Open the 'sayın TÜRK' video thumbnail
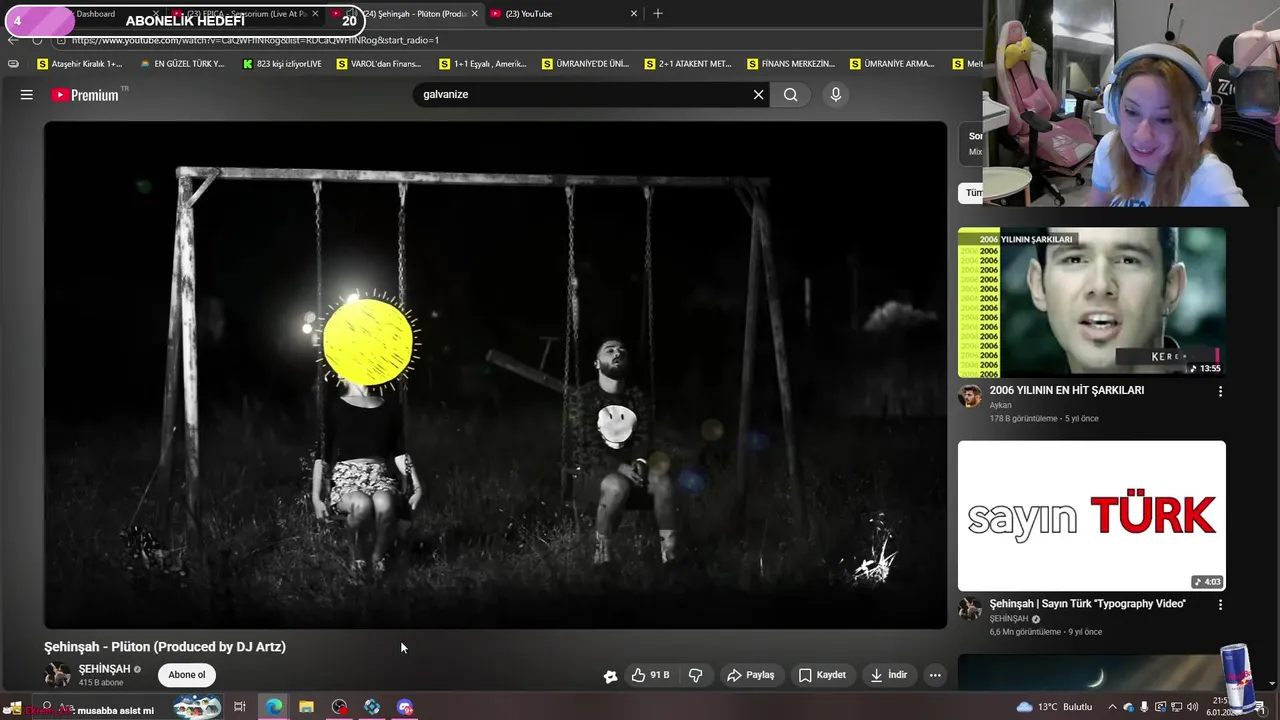 1091,516
